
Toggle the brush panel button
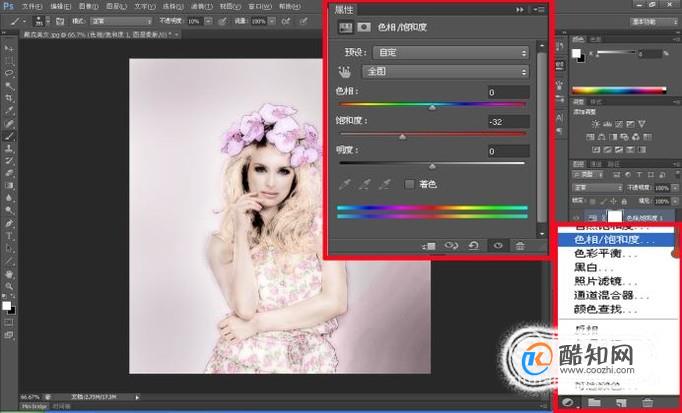[60, 21]
